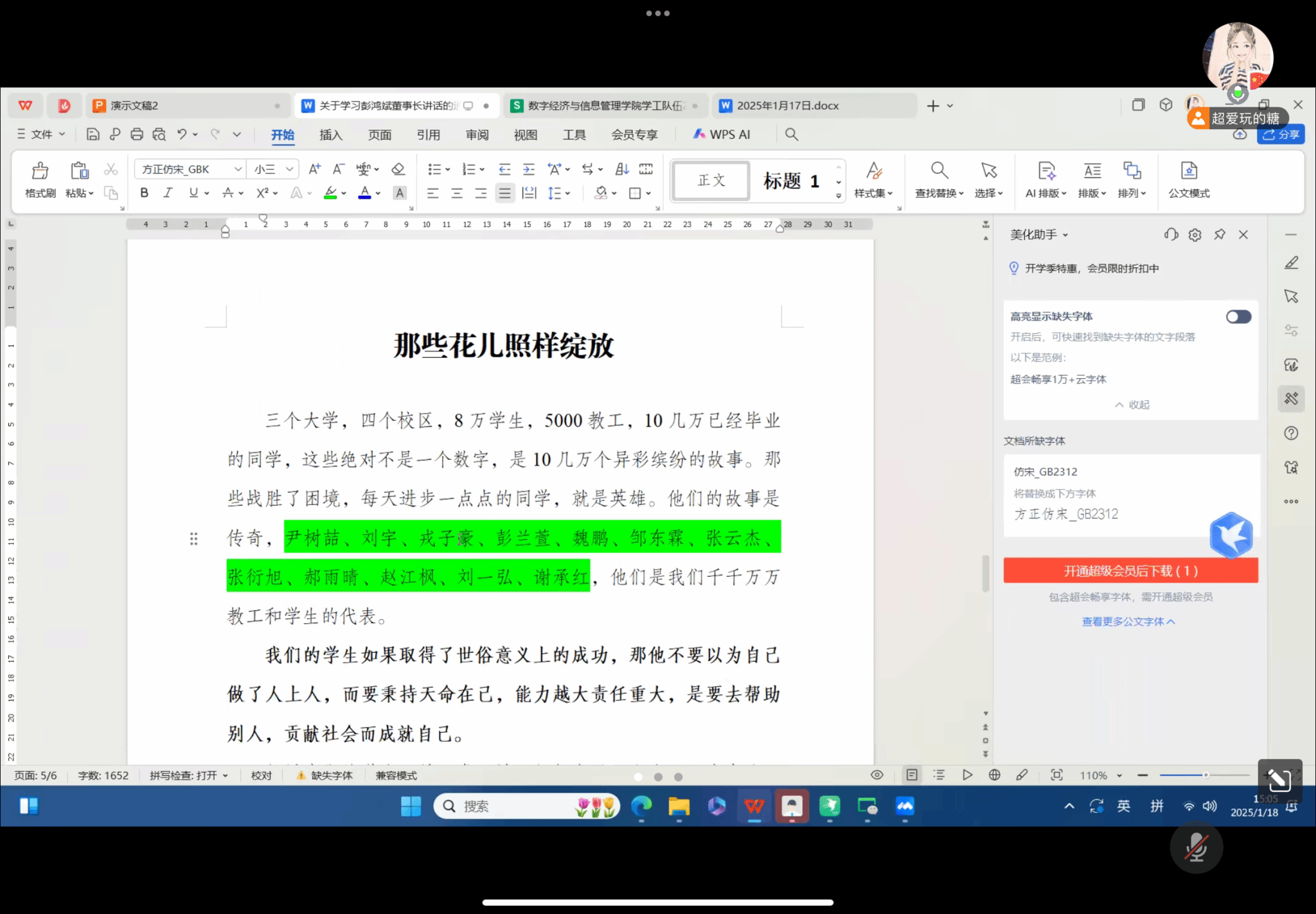Apply center text alignment
This screenshot has height=914, width=1316.
coord(457,193)
